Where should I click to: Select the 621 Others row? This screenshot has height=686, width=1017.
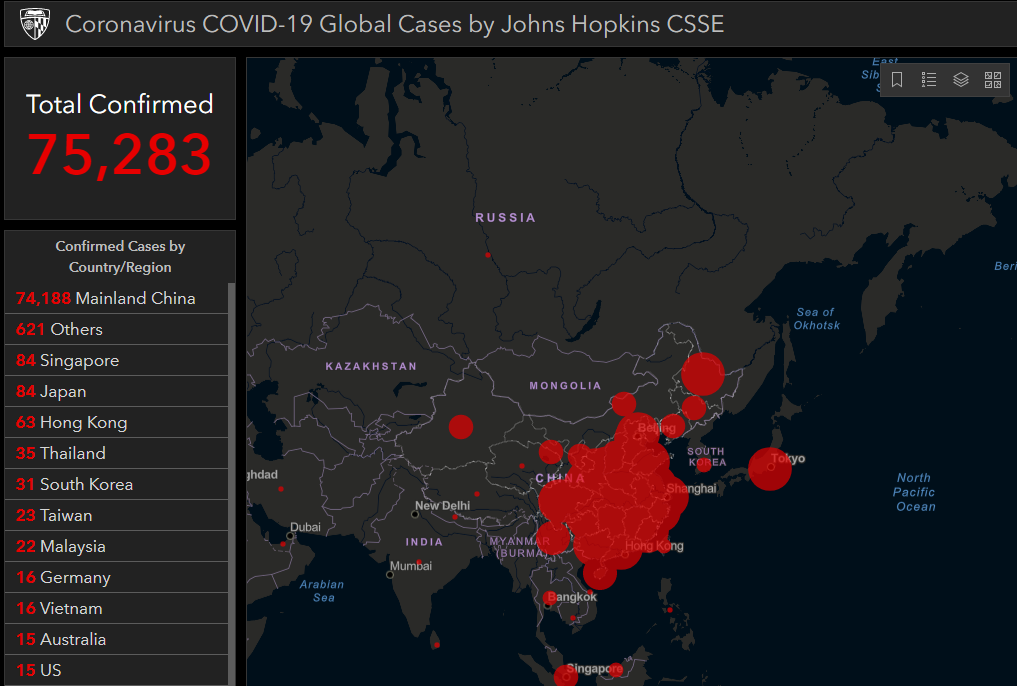116,329
